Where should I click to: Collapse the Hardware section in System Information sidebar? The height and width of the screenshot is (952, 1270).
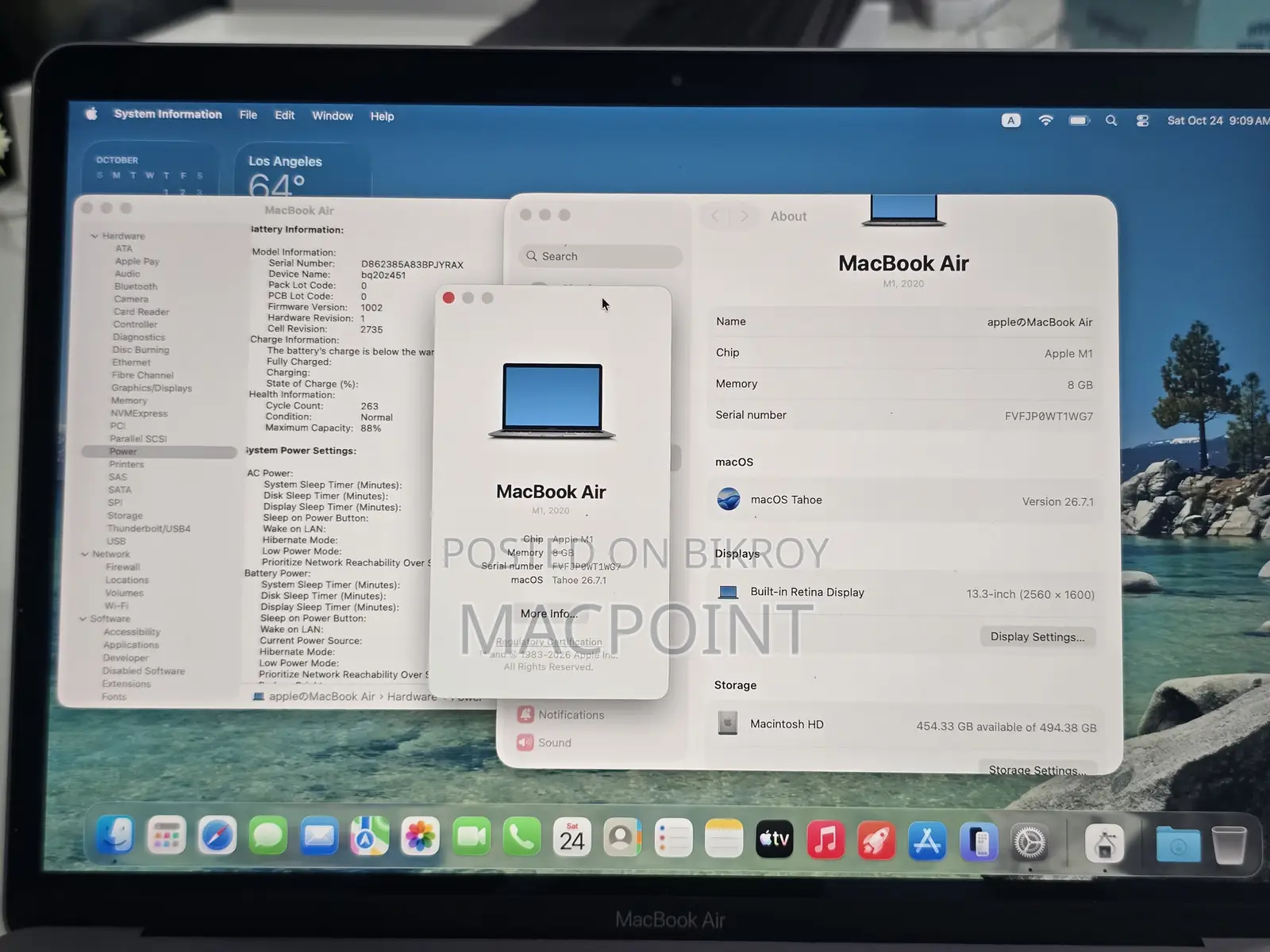click(95, 236)
